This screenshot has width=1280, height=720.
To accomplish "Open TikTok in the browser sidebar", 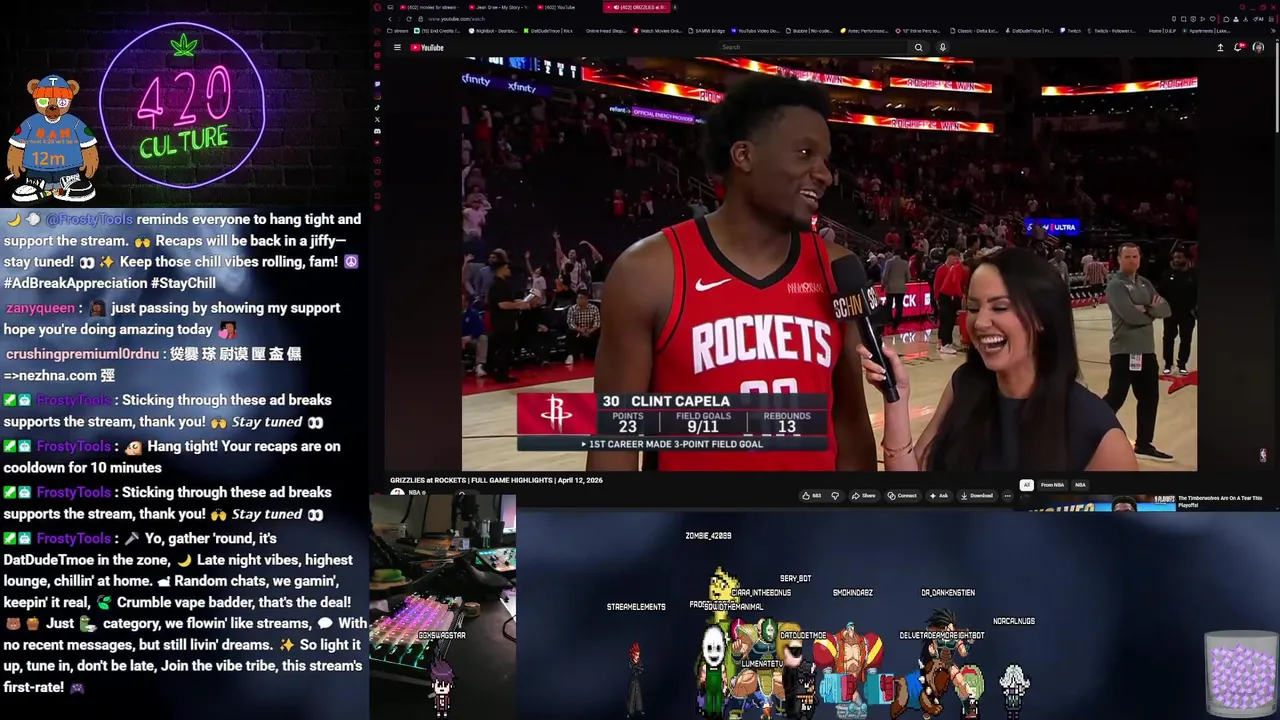I will click(377, 107).
